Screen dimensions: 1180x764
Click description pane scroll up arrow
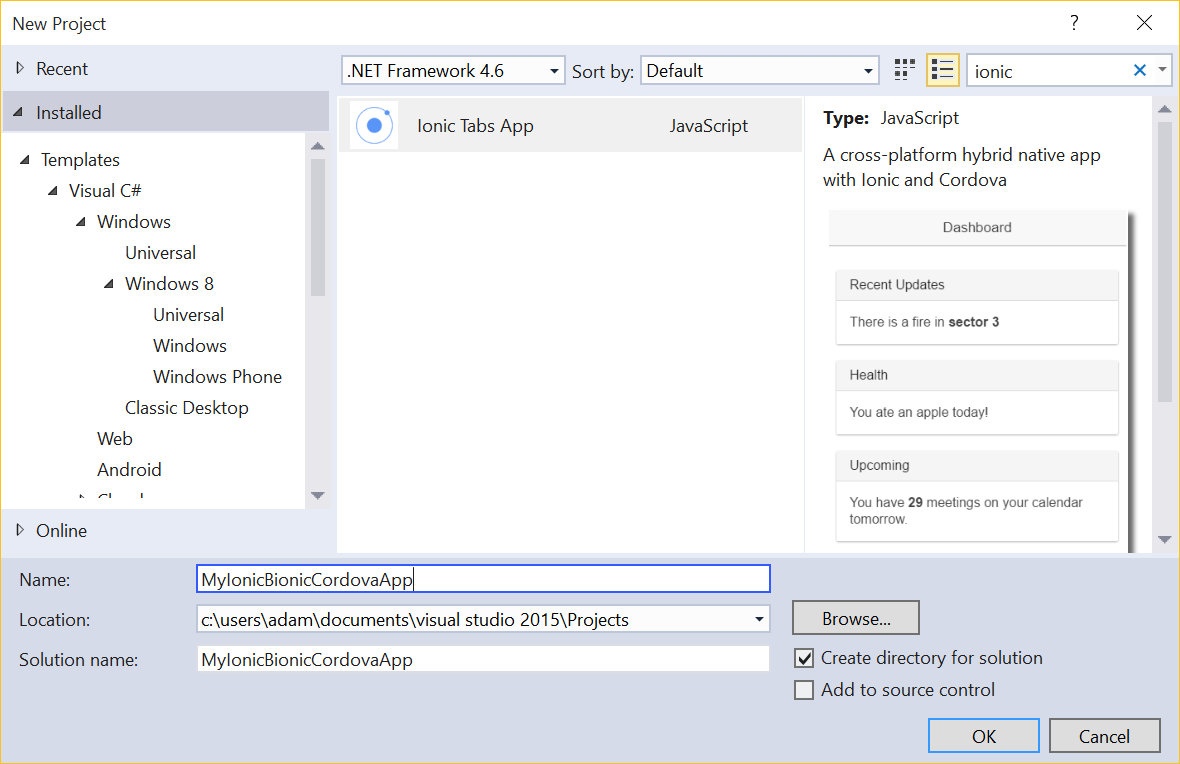(x=1164, y=109)
